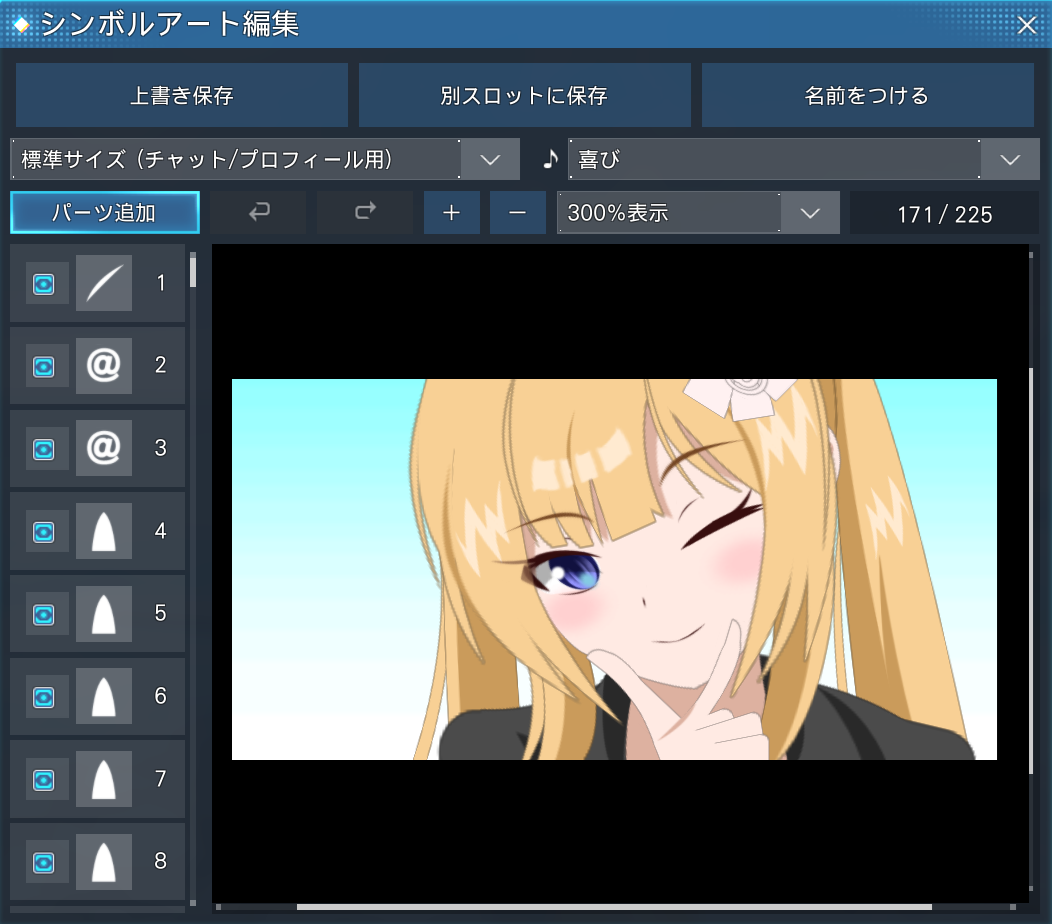This screenshot has width=1052, height=924.
Task: Toggle visibility of layer 1
Action: pyautogui.click(x=44, y=285)
